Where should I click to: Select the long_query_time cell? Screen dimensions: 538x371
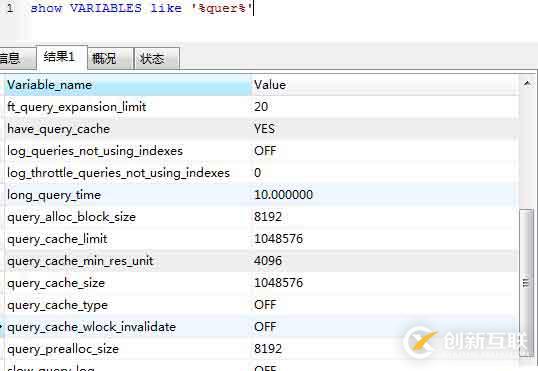(x=128, y=195)
